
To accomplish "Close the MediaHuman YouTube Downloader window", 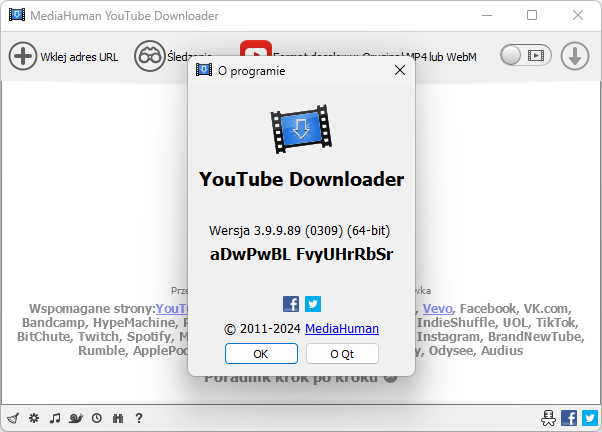I will click(x=578, y=15).
